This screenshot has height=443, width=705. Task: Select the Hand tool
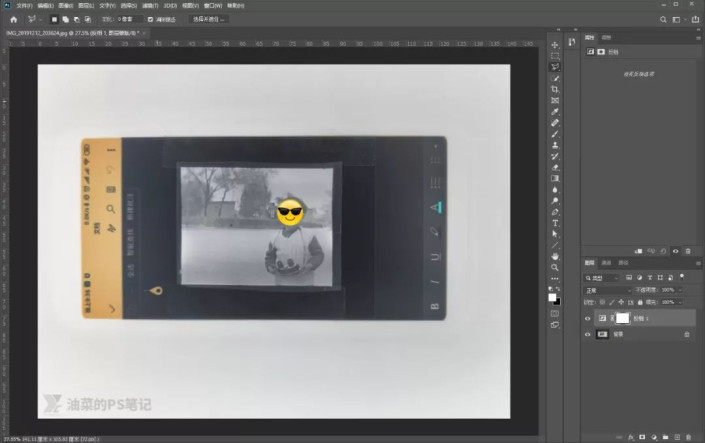point(555,256)
